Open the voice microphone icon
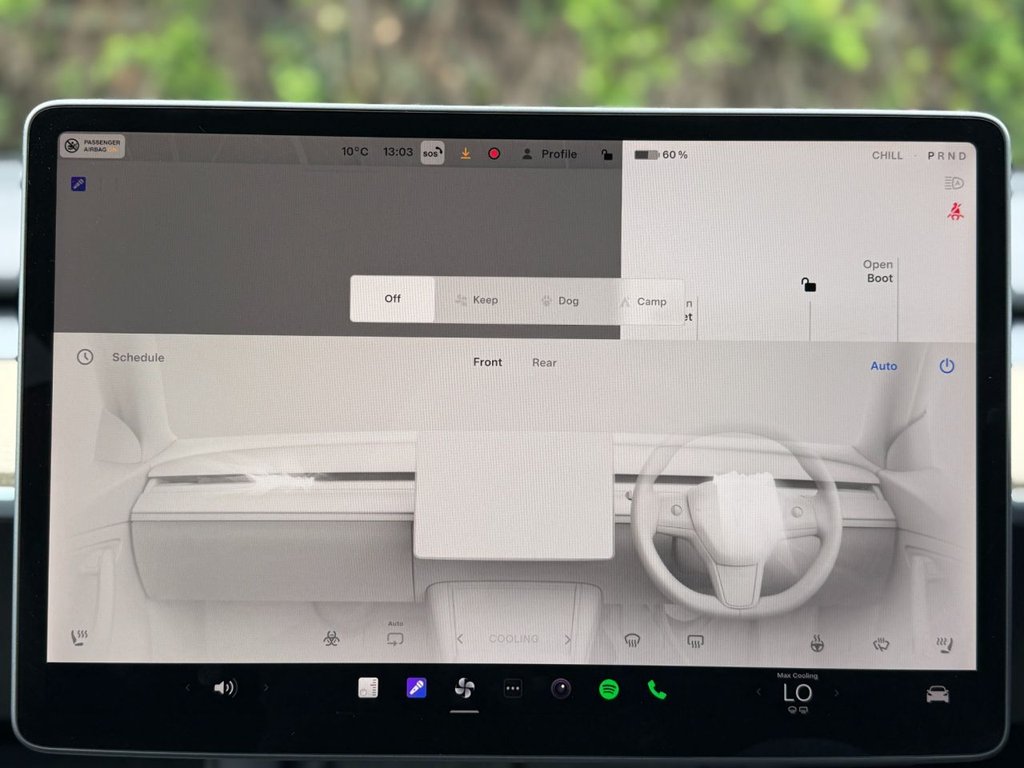1024x768 pixels. point(417,688)
